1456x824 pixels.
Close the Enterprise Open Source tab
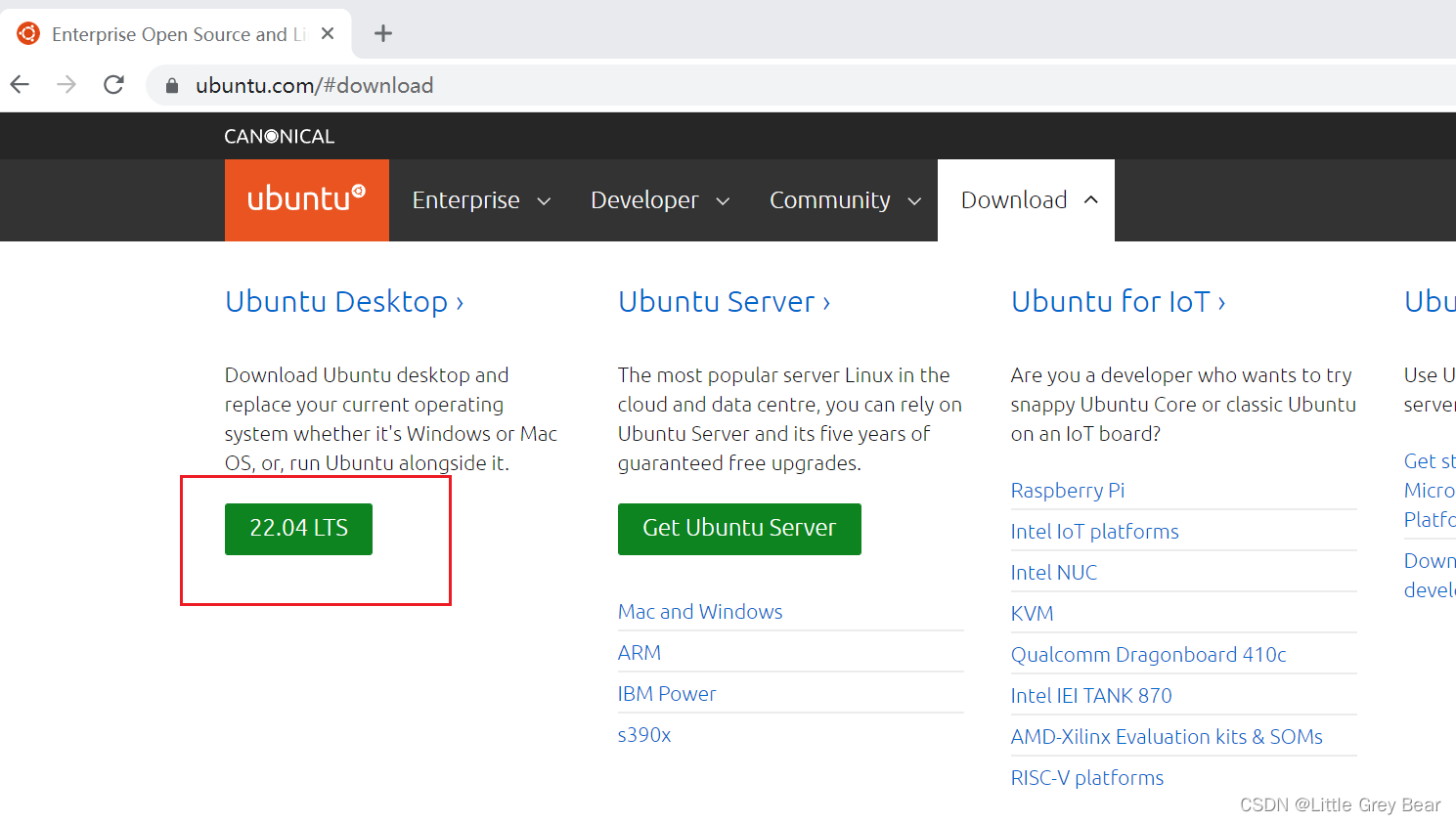coord(328,33)
